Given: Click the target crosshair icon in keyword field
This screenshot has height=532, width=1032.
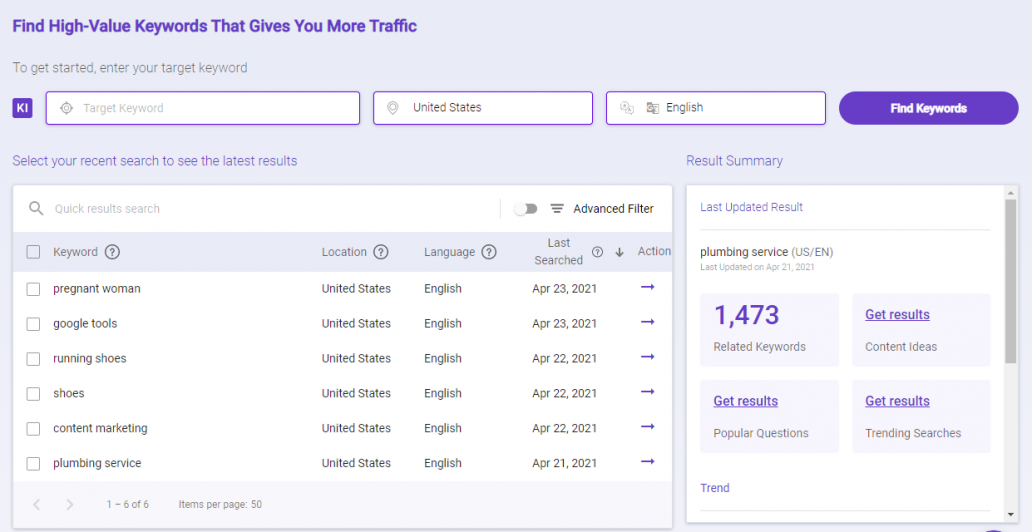Looking at the screenshot, I should [66, 108].
